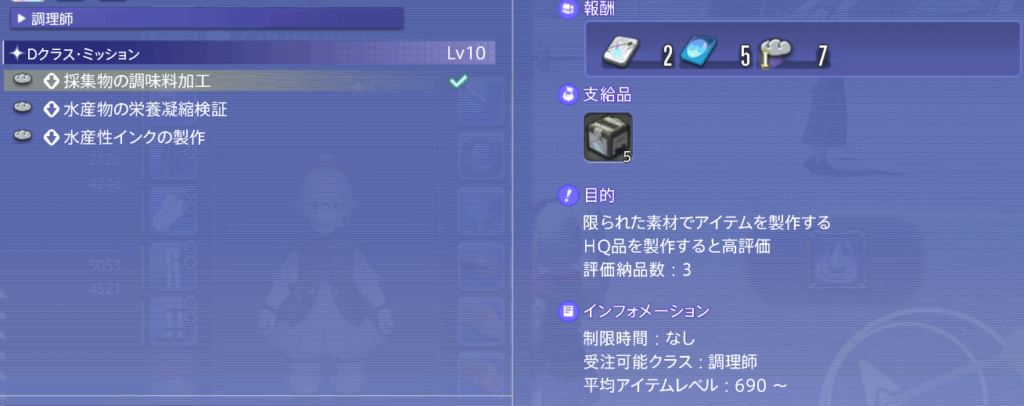Click the 報酬 section icon
The image size is (1024, 406).
tap(567, 8)
